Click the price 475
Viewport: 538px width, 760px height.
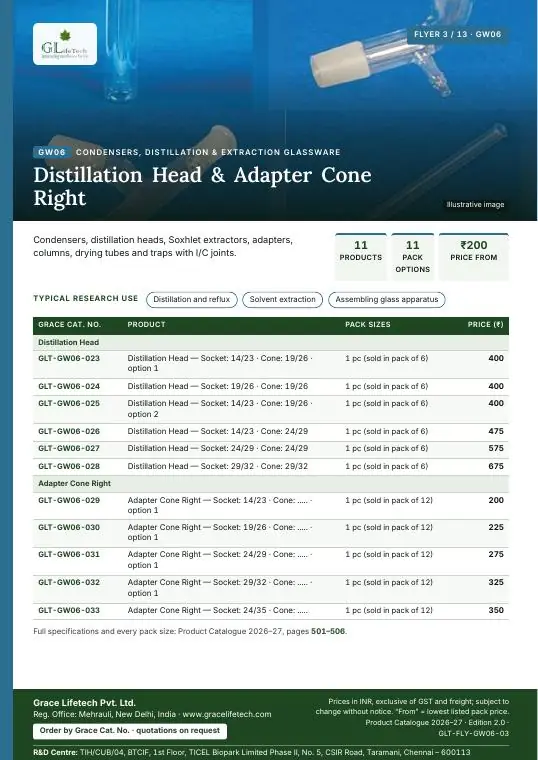[496, 431]
